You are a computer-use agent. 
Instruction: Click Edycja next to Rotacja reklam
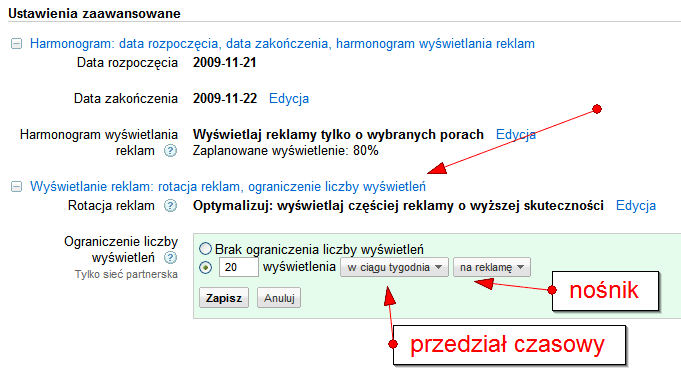click(636, 206)
